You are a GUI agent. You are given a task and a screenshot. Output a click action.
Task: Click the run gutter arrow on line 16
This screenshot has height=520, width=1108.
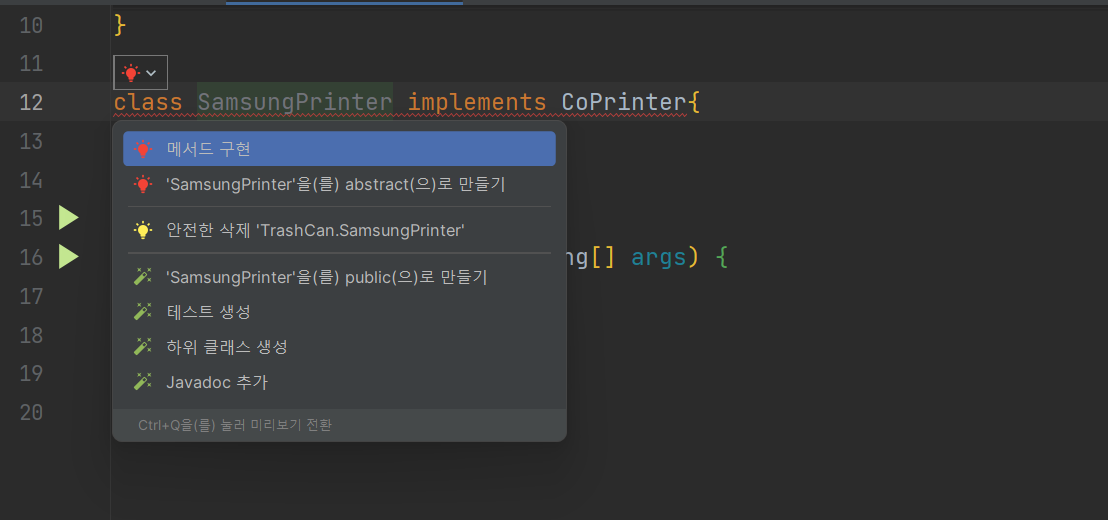69,256
